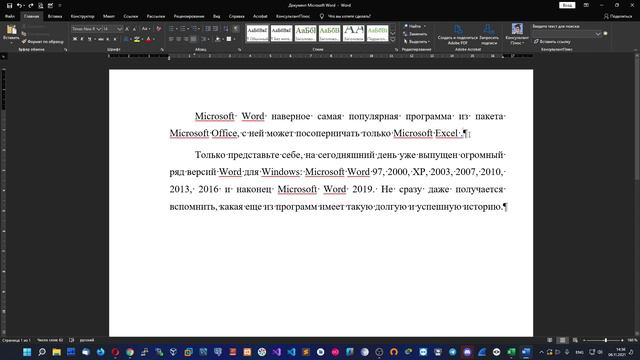Viewport: 640px width, 360px height.
Task: Open the Paragraph dialog launcher
Action: (x=239, y=50)
